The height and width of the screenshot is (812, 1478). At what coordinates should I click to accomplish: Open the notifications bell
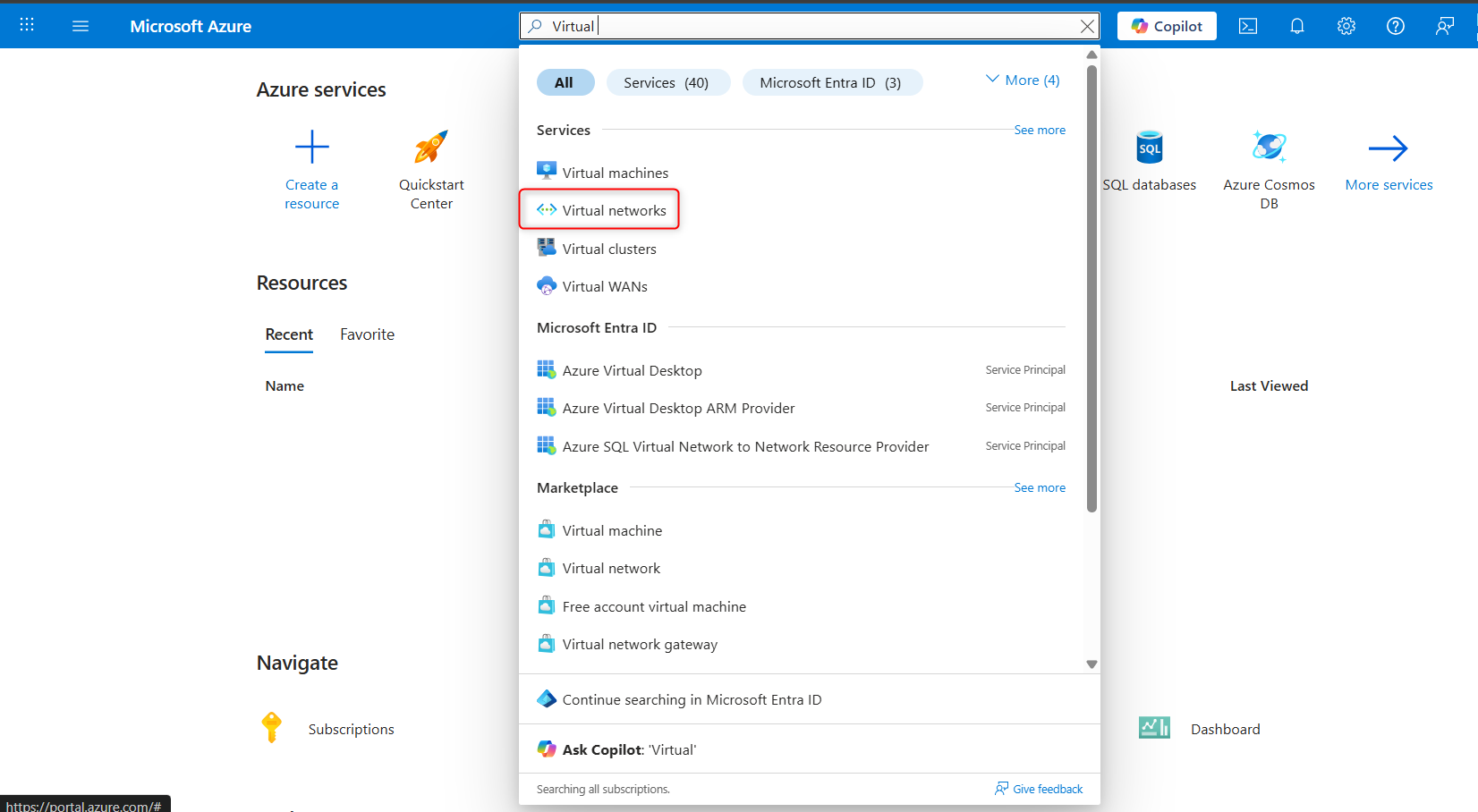[x=1297, y=26]
